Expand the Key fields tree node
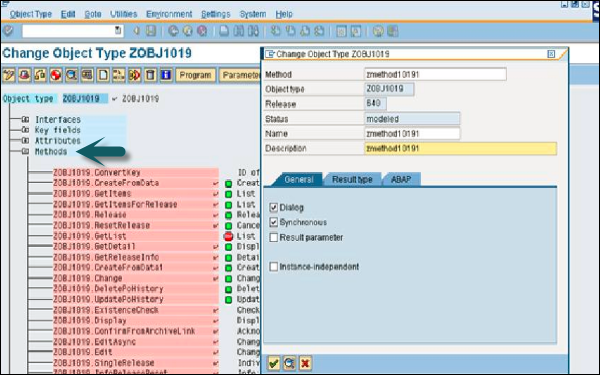The height and width of the screenshot is (375, 600). (25, 130)
